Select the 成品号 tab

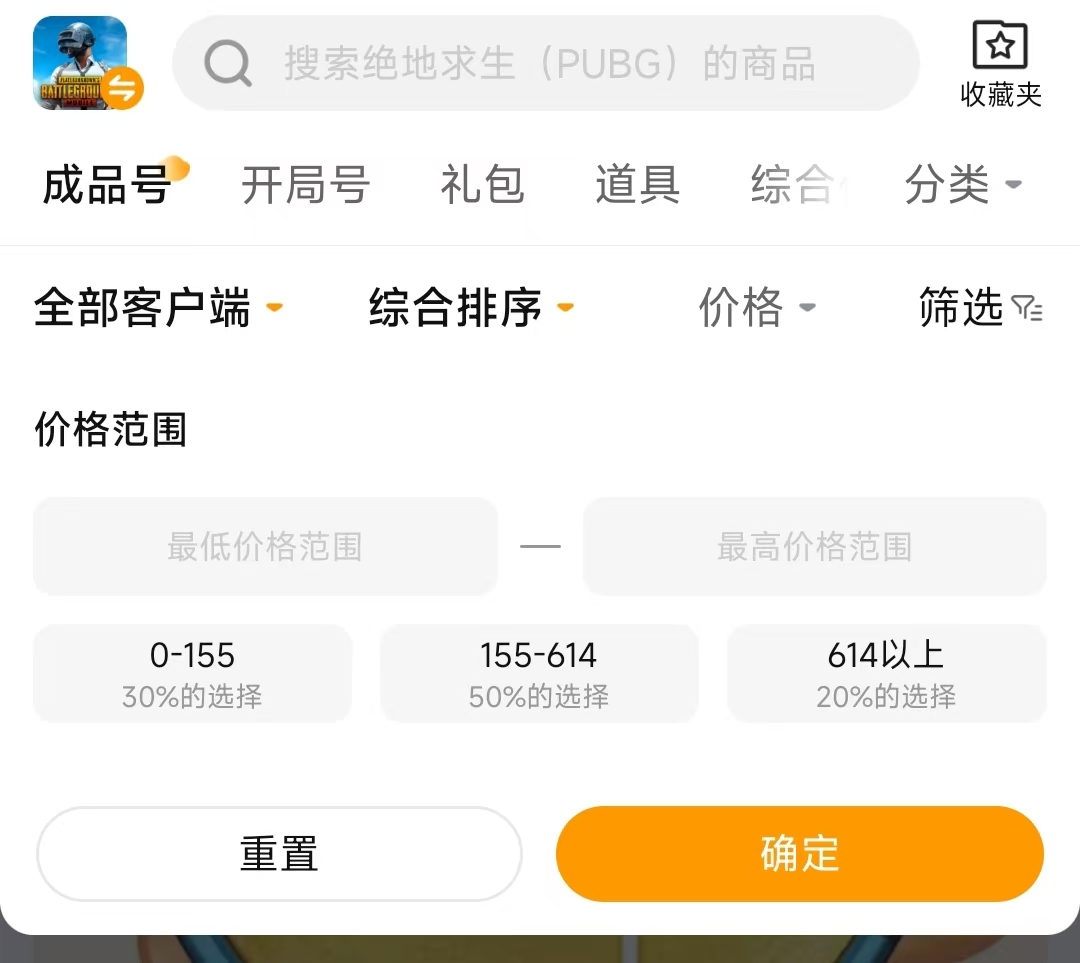[107, 185]
